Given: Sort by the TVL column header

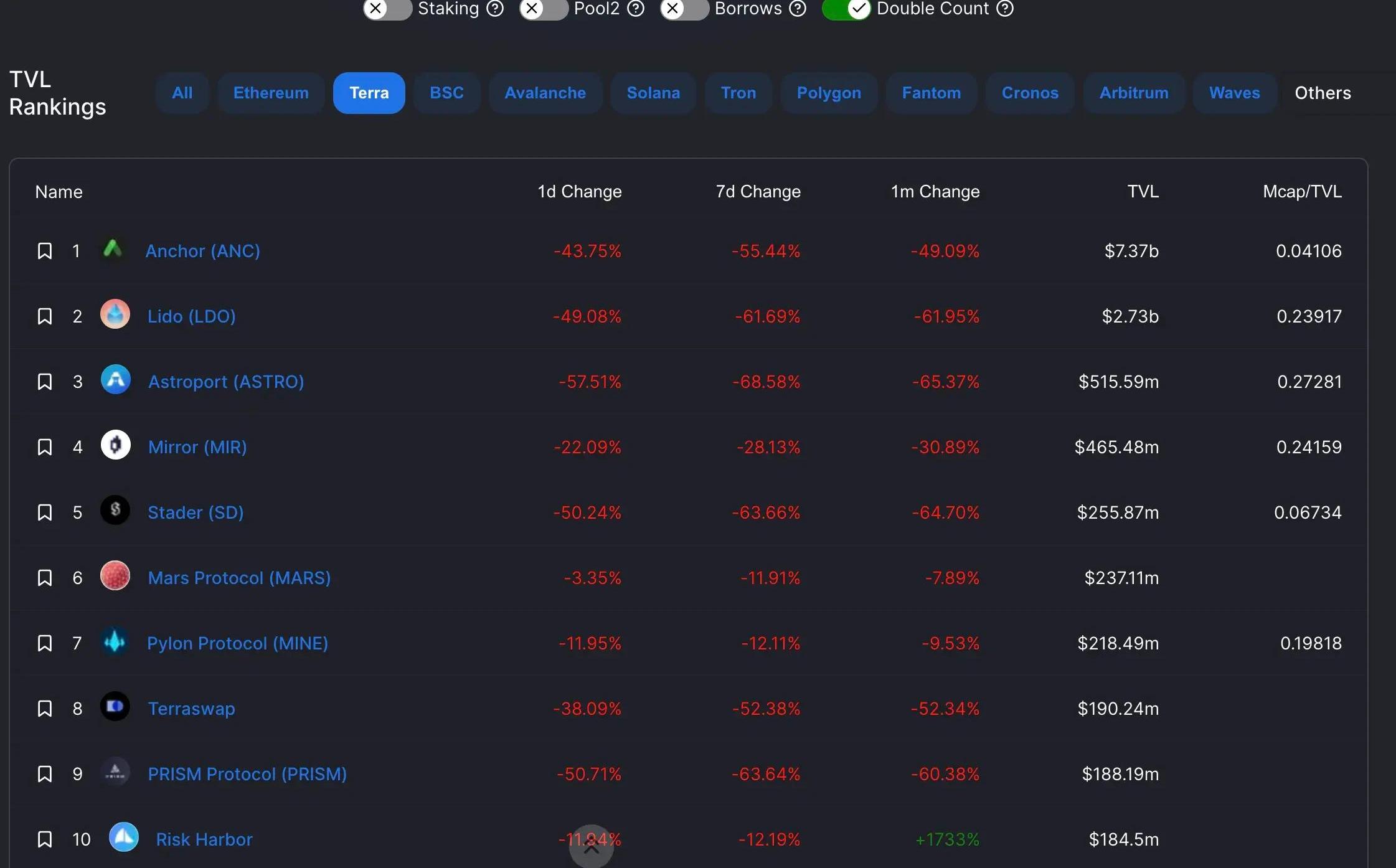Looking at the screenshot, I should click(1143, 192).
